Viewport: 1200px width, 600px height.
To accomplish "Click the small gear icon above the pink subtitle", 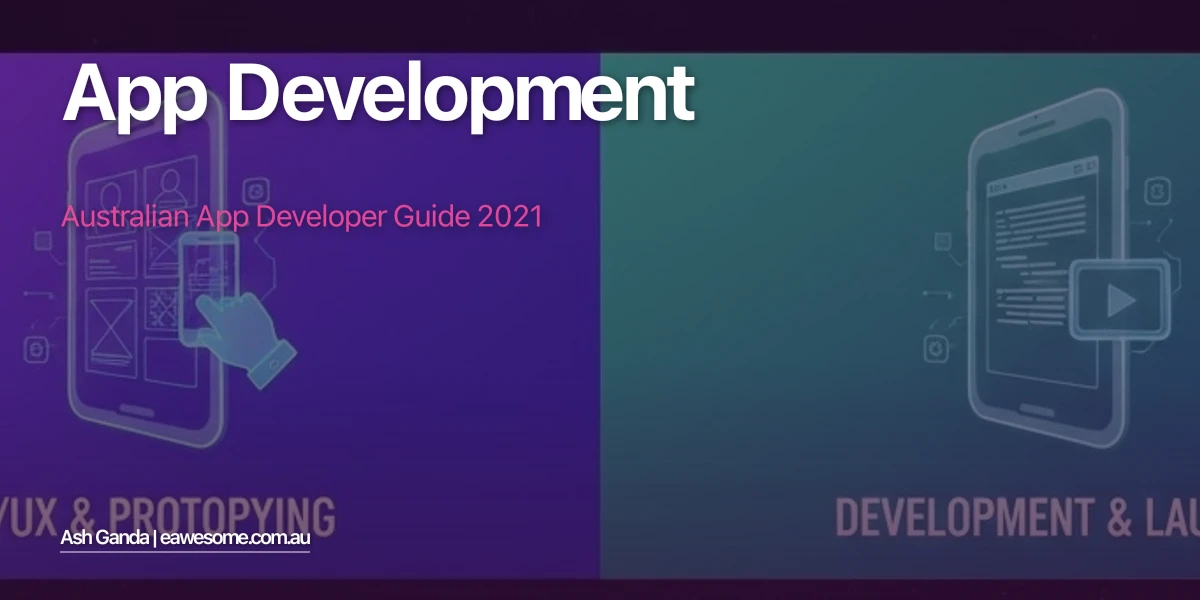I will click(x=254, y=191).
